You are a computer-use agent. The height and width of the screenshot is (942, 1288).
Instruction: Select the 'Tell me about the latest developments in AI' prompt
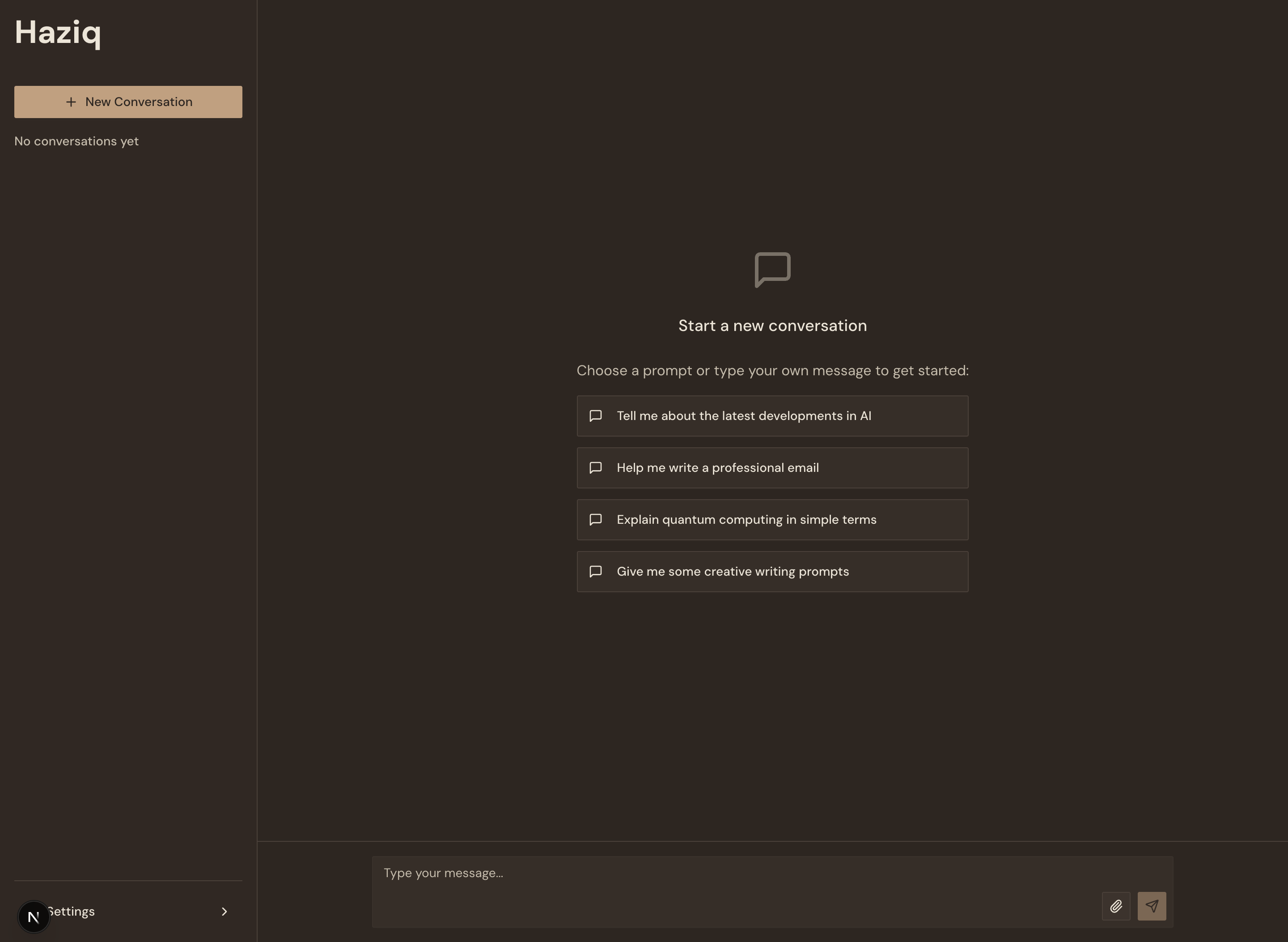click(x=772, y=416)
